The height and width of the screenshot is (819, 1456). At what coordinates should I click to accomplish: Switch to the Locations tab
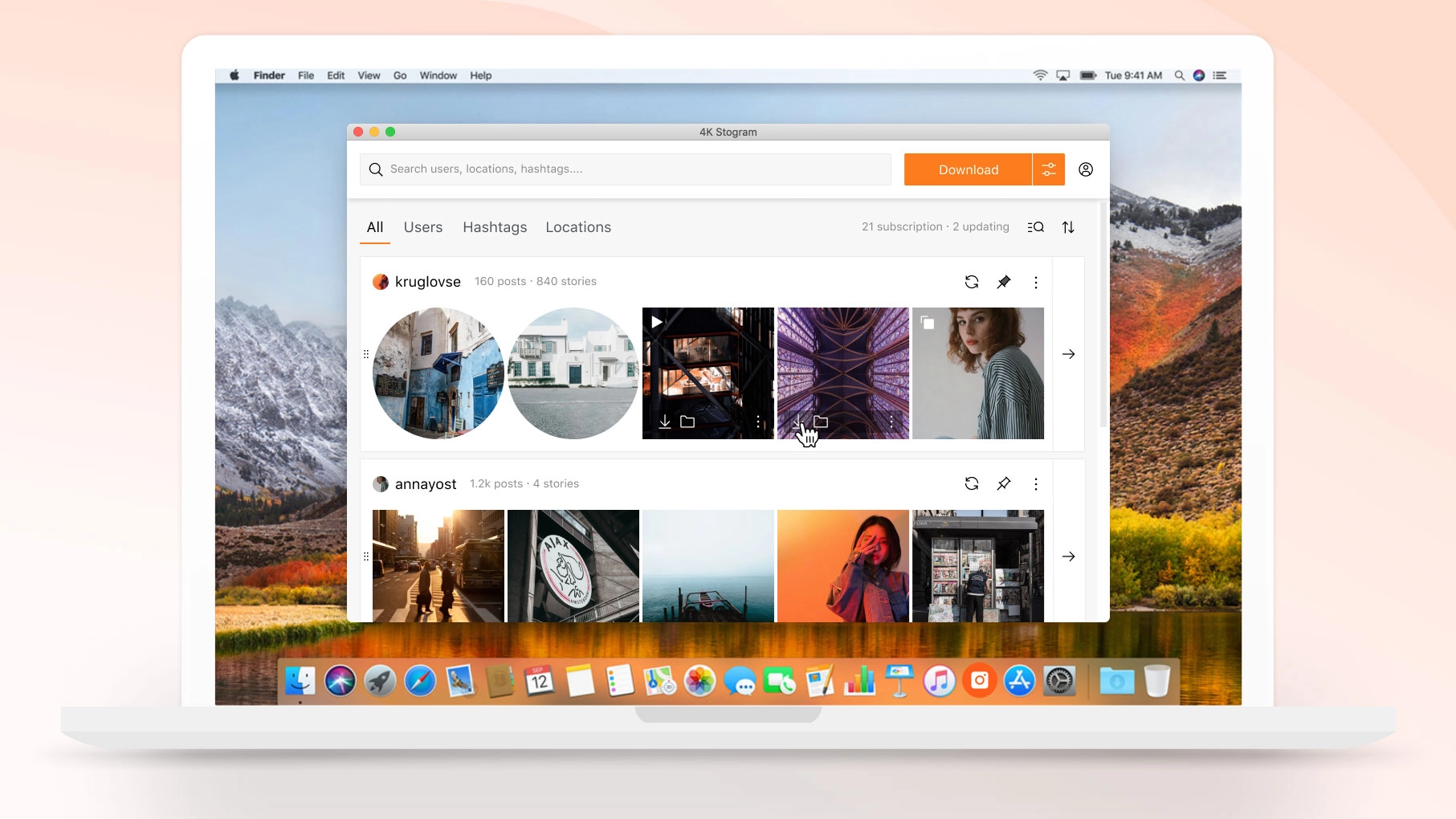pyautogui.click(x=578, y=227)
